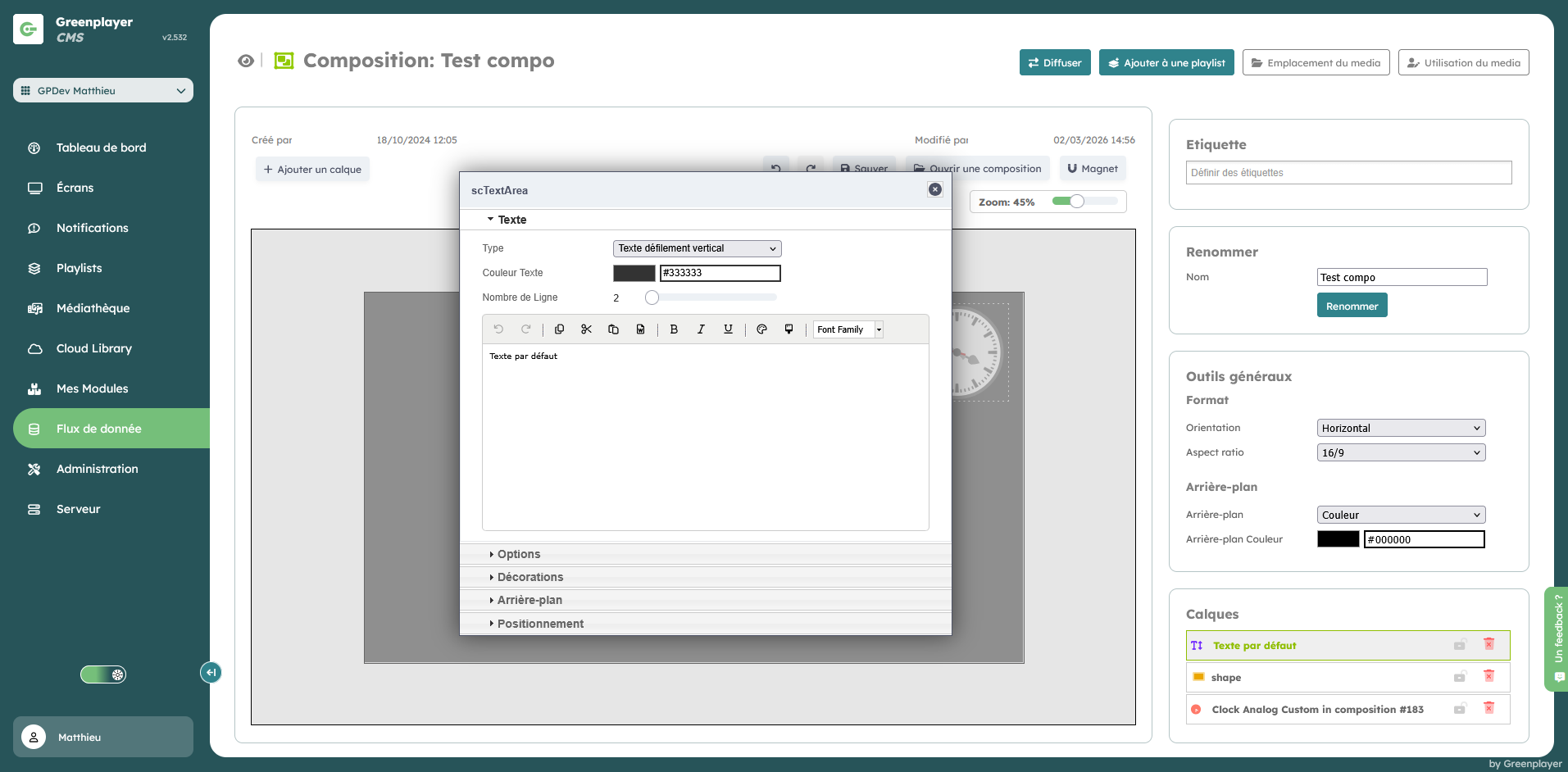Apply italic formatting in the text editor
This screenshot has height=772, width=1568.
(x=701, y=329)
